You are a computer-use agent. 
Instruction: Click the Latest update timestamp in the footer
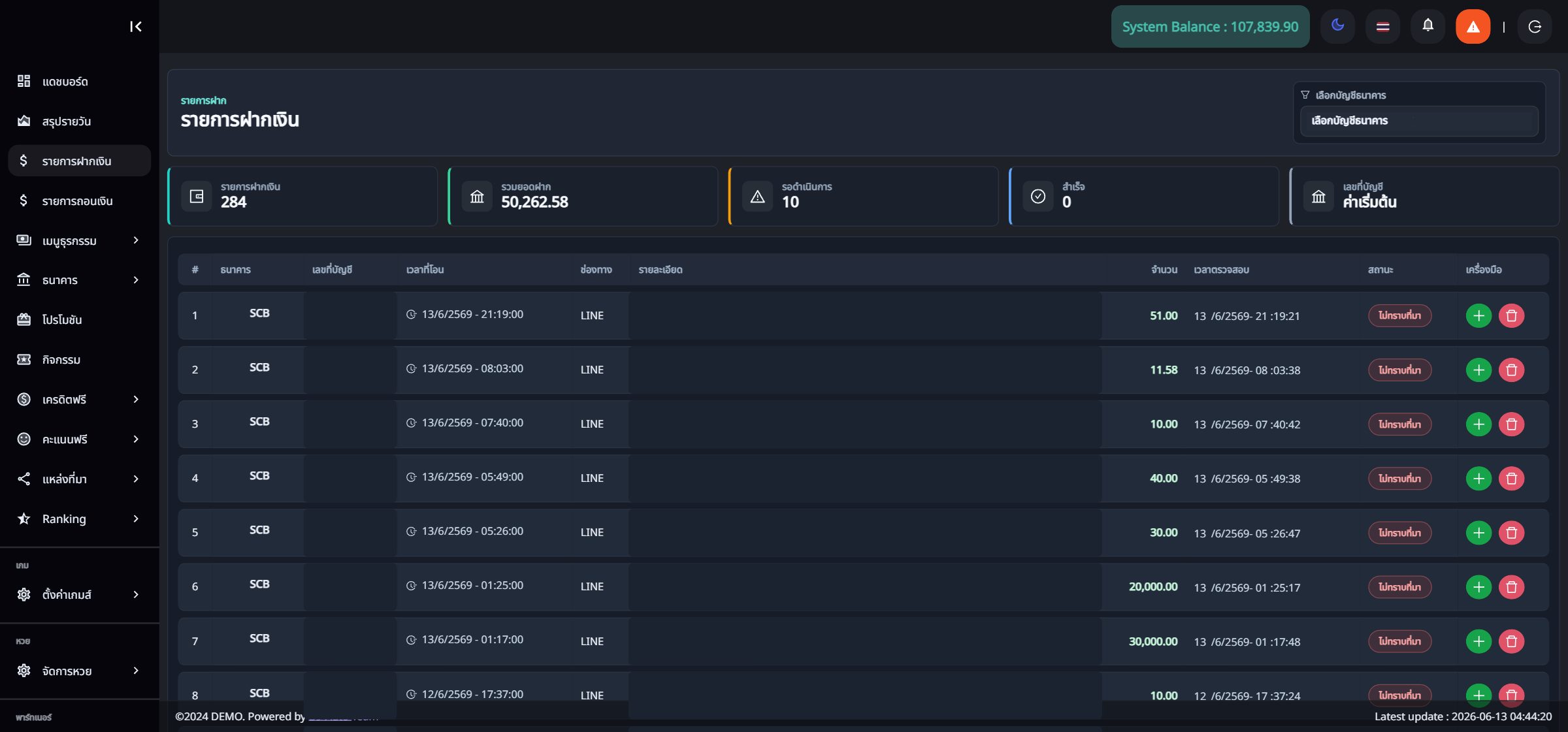pyautogui.click(x=1463, y=716)
